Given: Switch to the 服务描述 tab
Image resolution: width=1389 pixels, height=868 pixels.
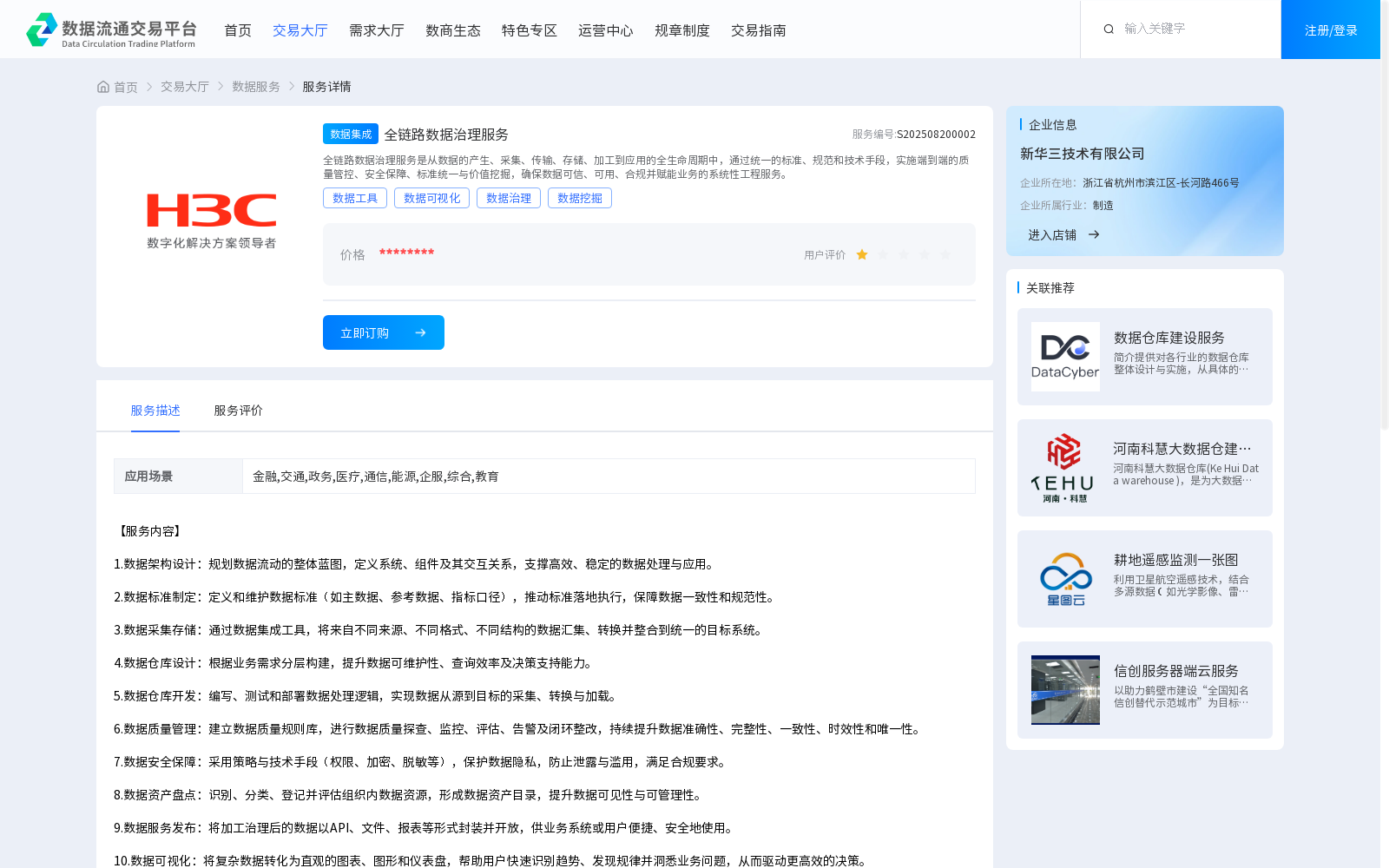Looking at the screenshot, I should [155, 411].
